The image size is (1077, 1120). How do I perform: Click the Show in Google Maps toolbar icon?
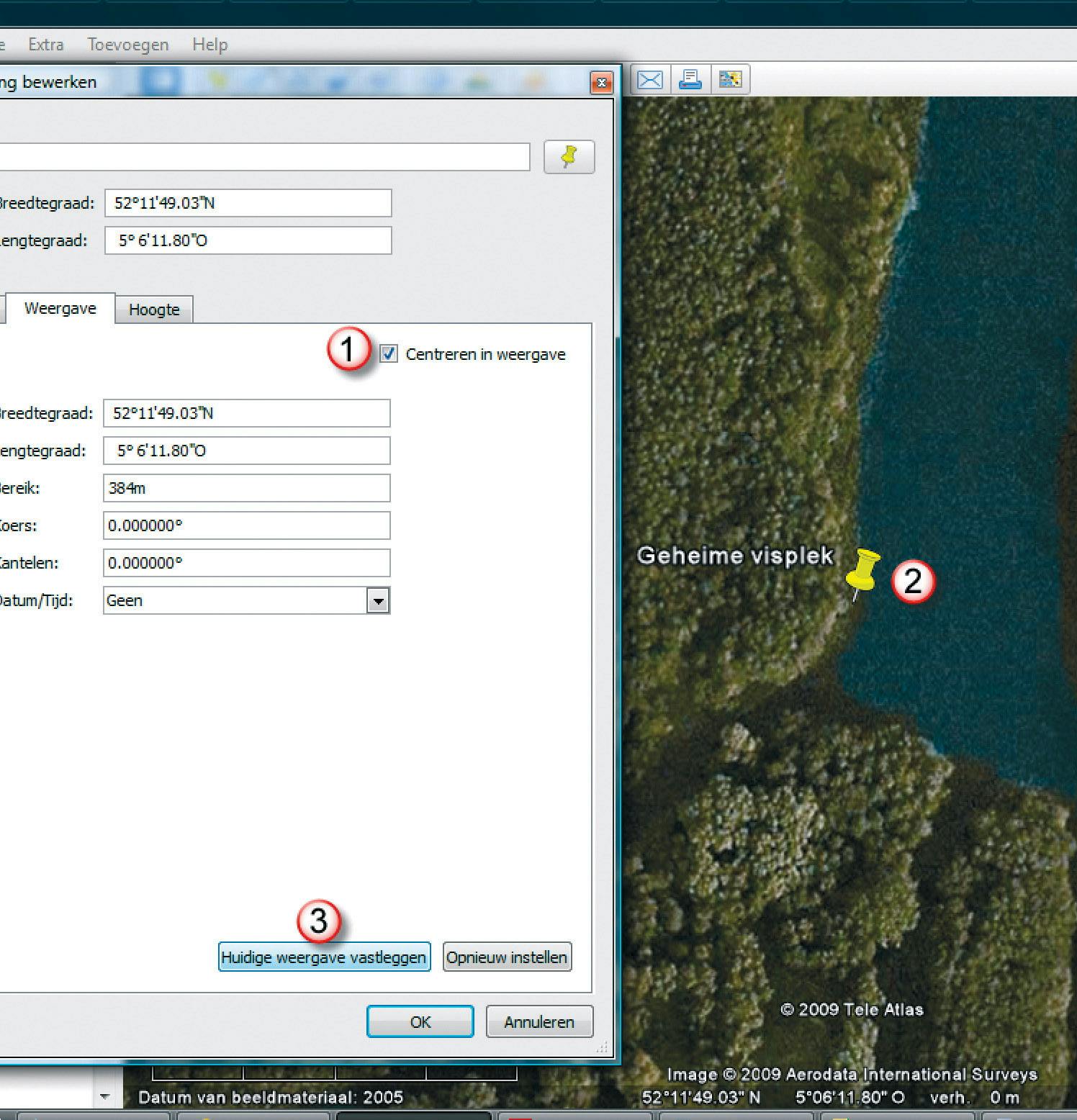pyautogui.click(x=730, y=79)
